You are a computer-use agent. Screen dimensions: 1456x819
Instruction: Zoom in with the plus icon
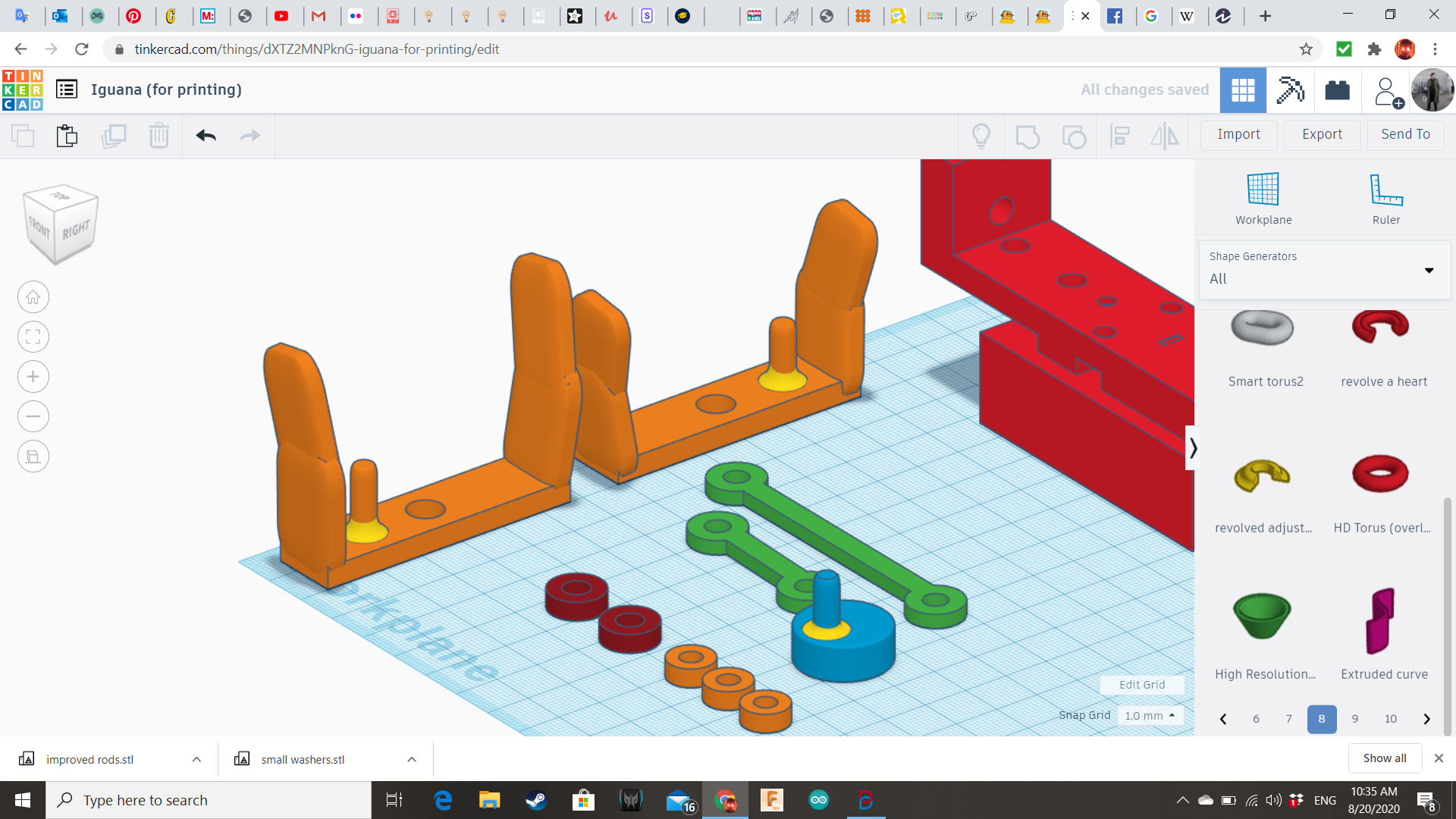pos(33,377)
